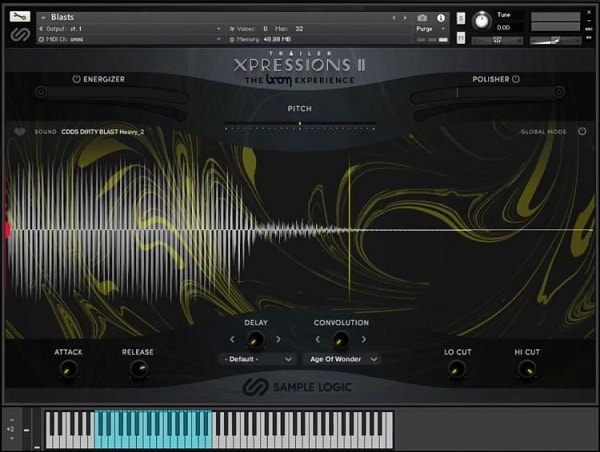Toggle the Energizer power button
This screenshot has width=600, height=452.
point(76,79)
